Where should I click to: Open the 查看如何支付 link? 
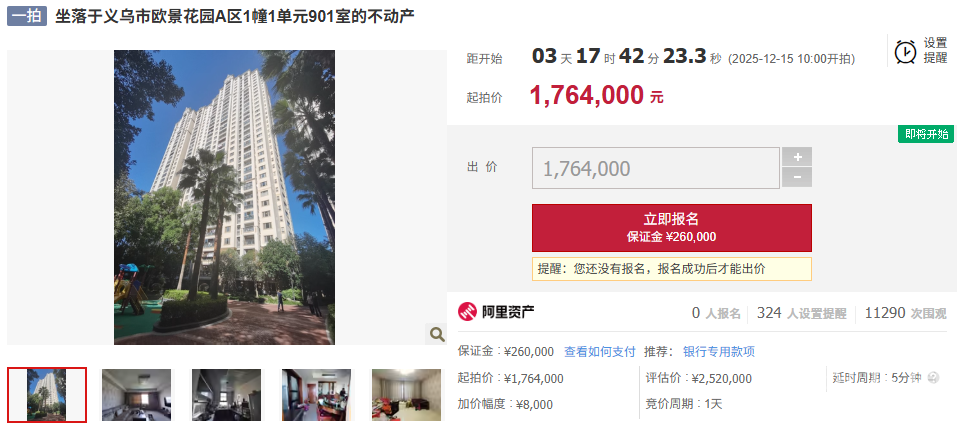click(x=599, y=352)
